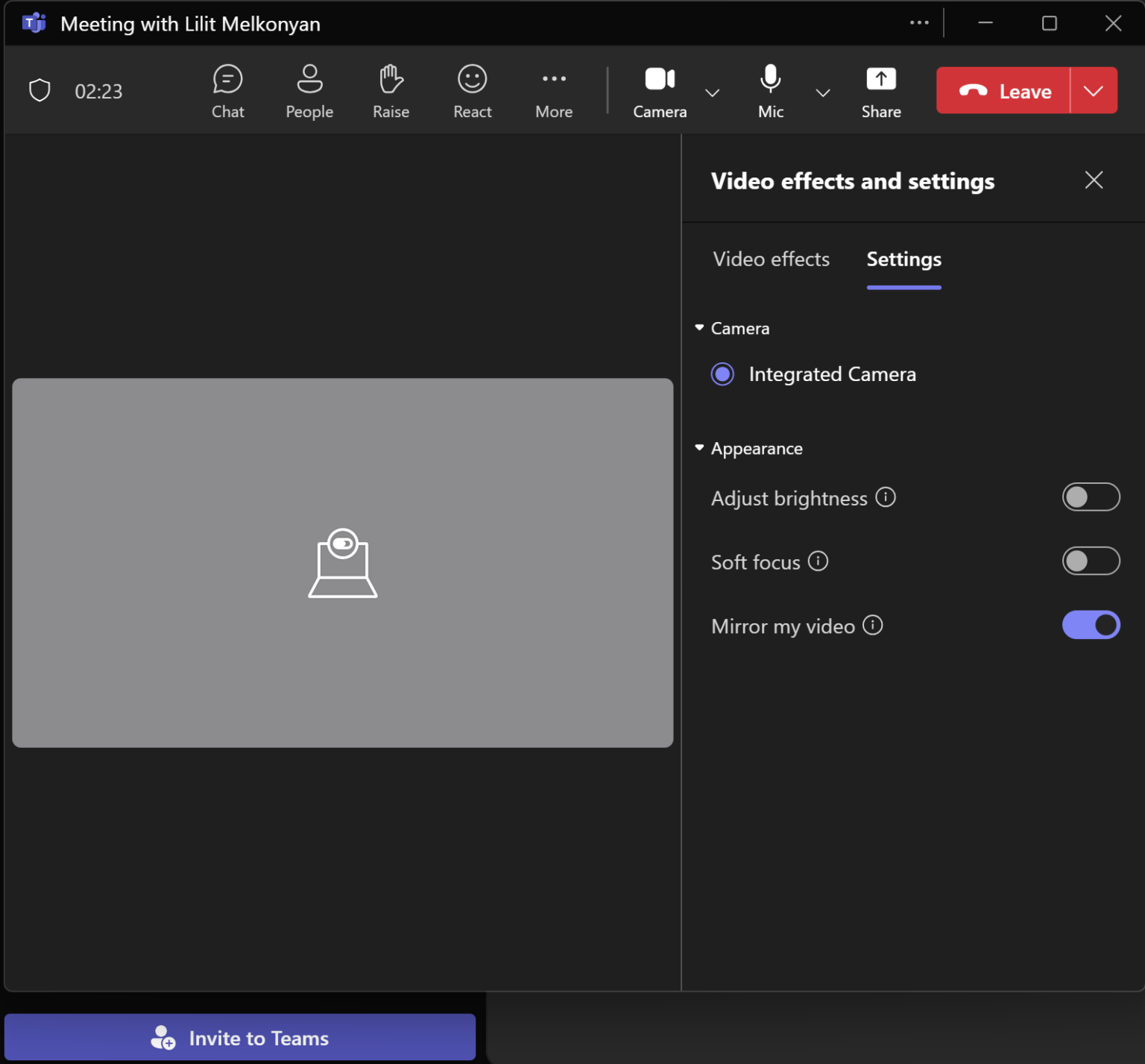Image resolution: width=1145 pixels, height=1064 pixels.
Task: Mute the Mic
Action: click(x=769, y=89)
